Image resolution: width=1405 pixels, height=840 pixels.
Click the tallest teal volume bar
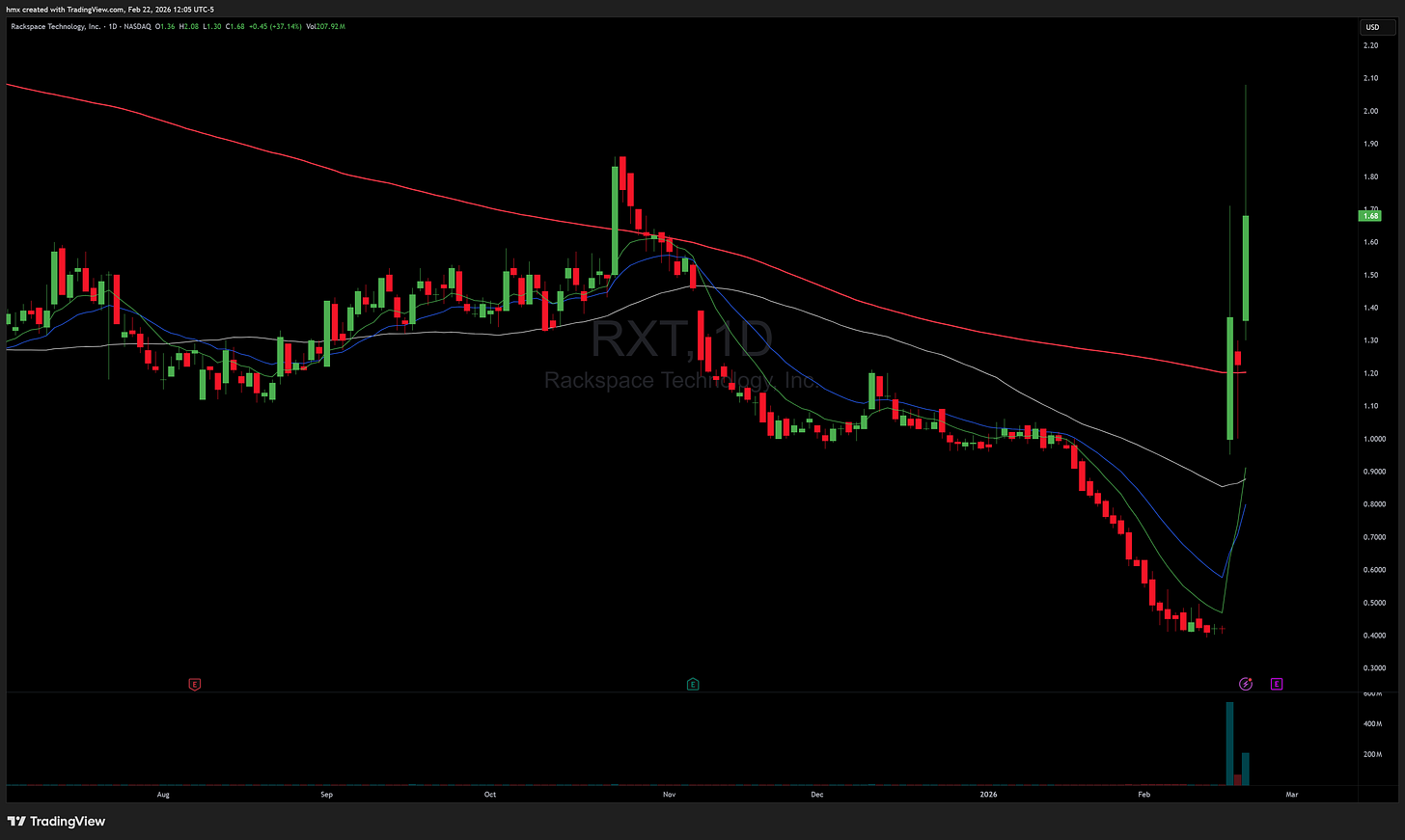[x=1229, y=744]
